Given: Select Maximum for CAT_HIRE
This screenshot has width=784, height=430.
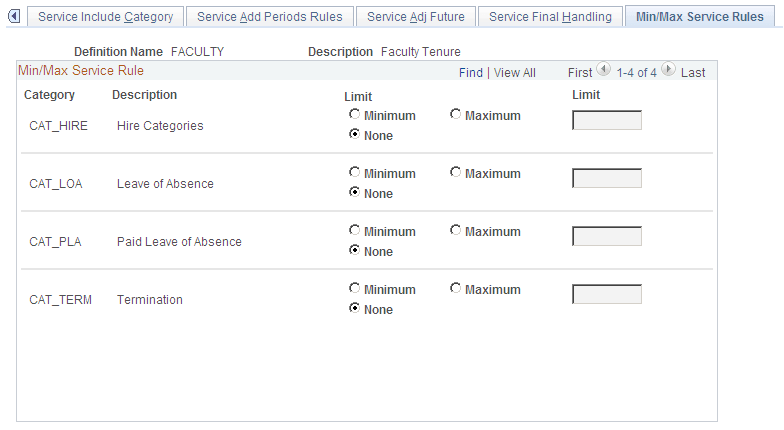Looking at the screenshot, I should (x=456, y=114).
